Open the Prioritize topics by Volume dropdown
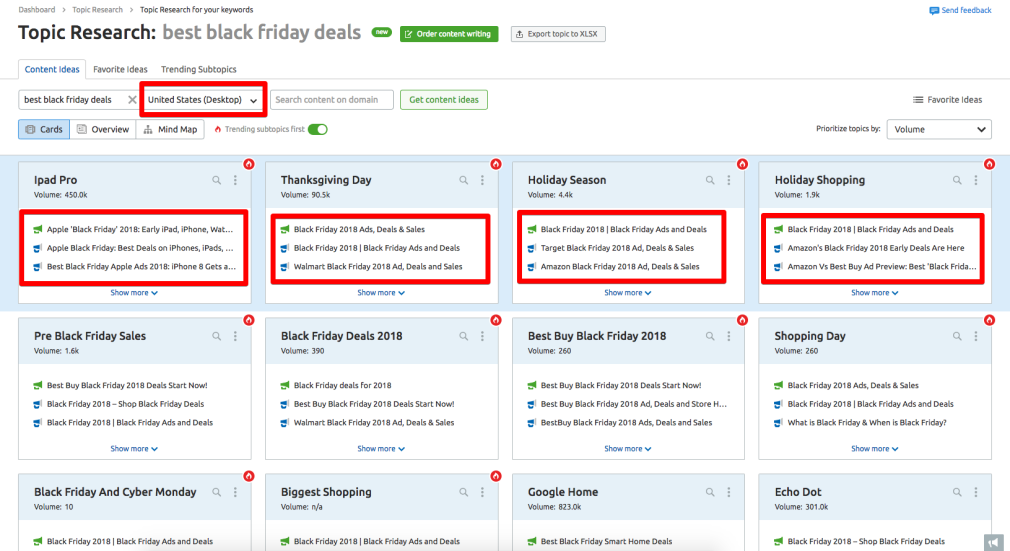The width and height of the screenshot is (1010, 551). coord(939,129)
